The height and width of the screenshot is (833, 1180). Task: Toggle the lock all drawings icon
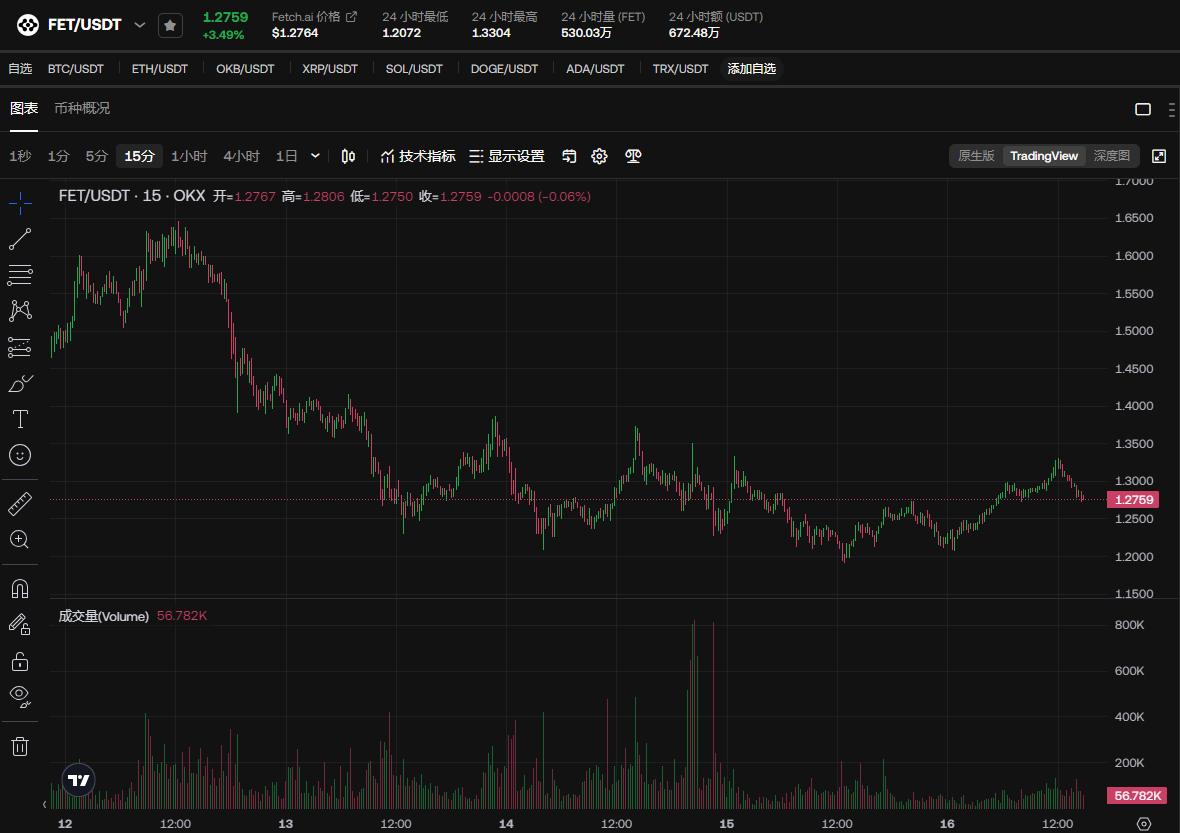click(20, 660)
